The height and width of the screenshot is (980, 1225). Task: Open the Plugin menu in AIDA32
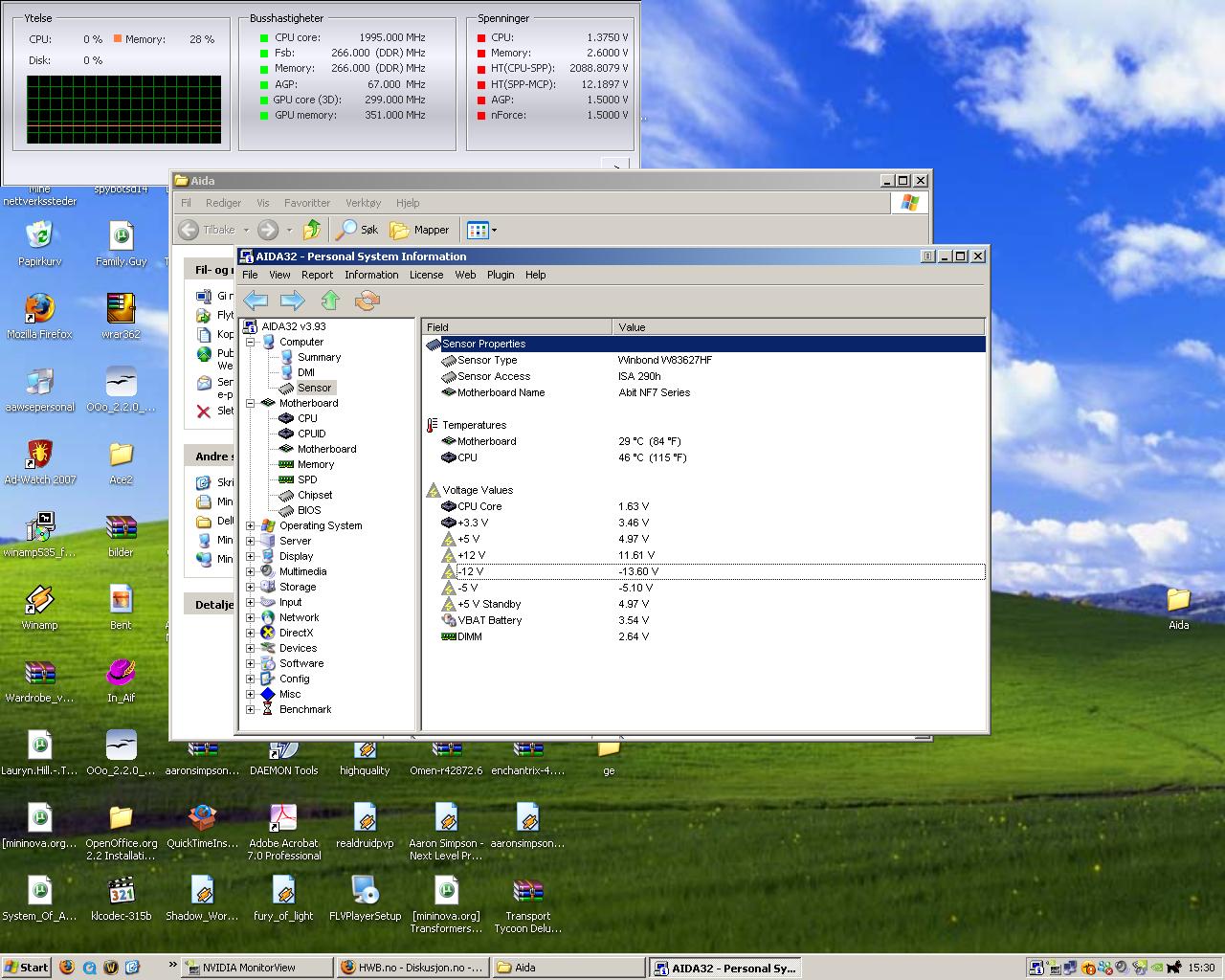coord(501,275)
